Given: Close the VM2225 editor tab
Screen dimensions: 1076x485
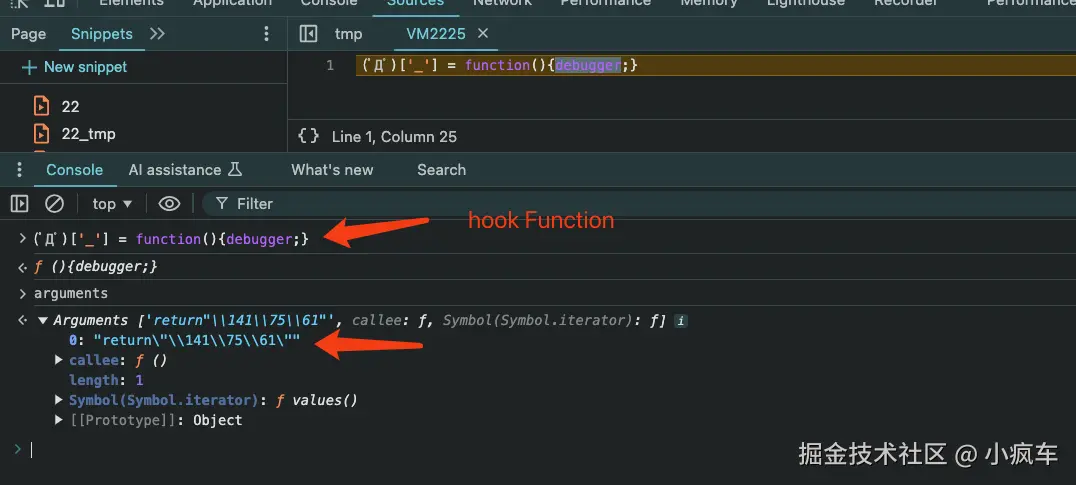Looking at the screenshot, I should 483,34.
